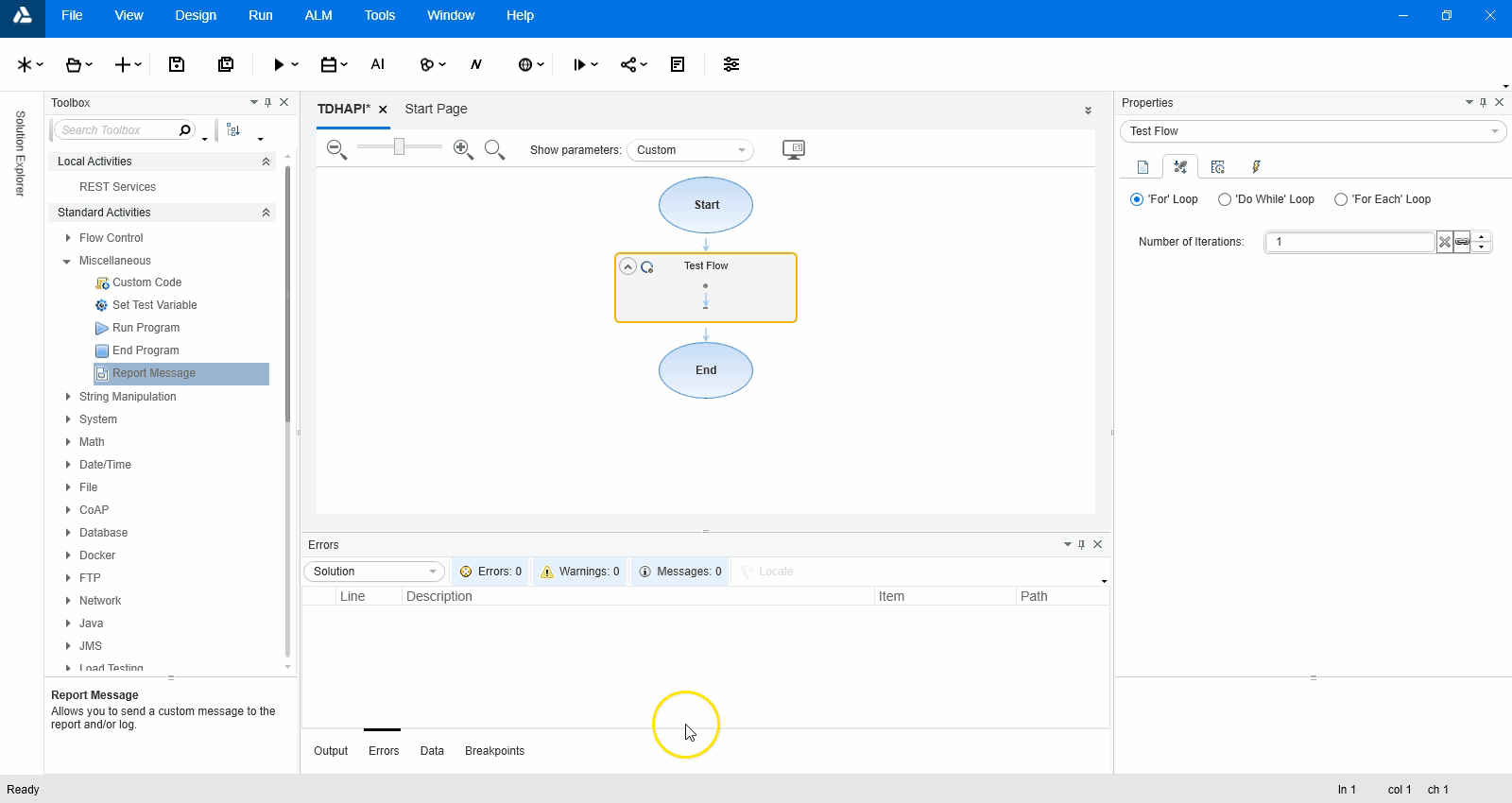Open the Events lightning tab in Properties

pyautogui.click(x=1256, y=167)
